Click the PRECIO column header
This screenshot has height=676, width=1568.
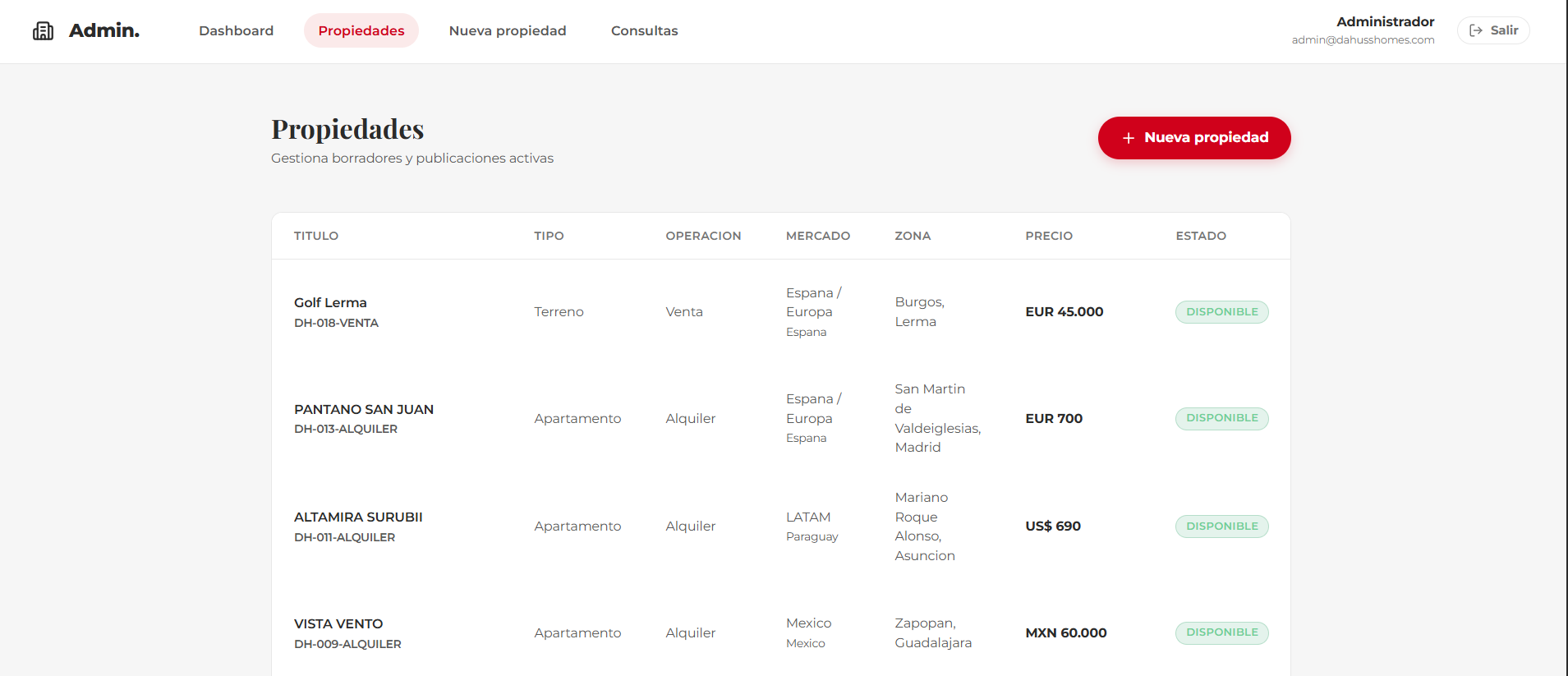click(1049, 236)
